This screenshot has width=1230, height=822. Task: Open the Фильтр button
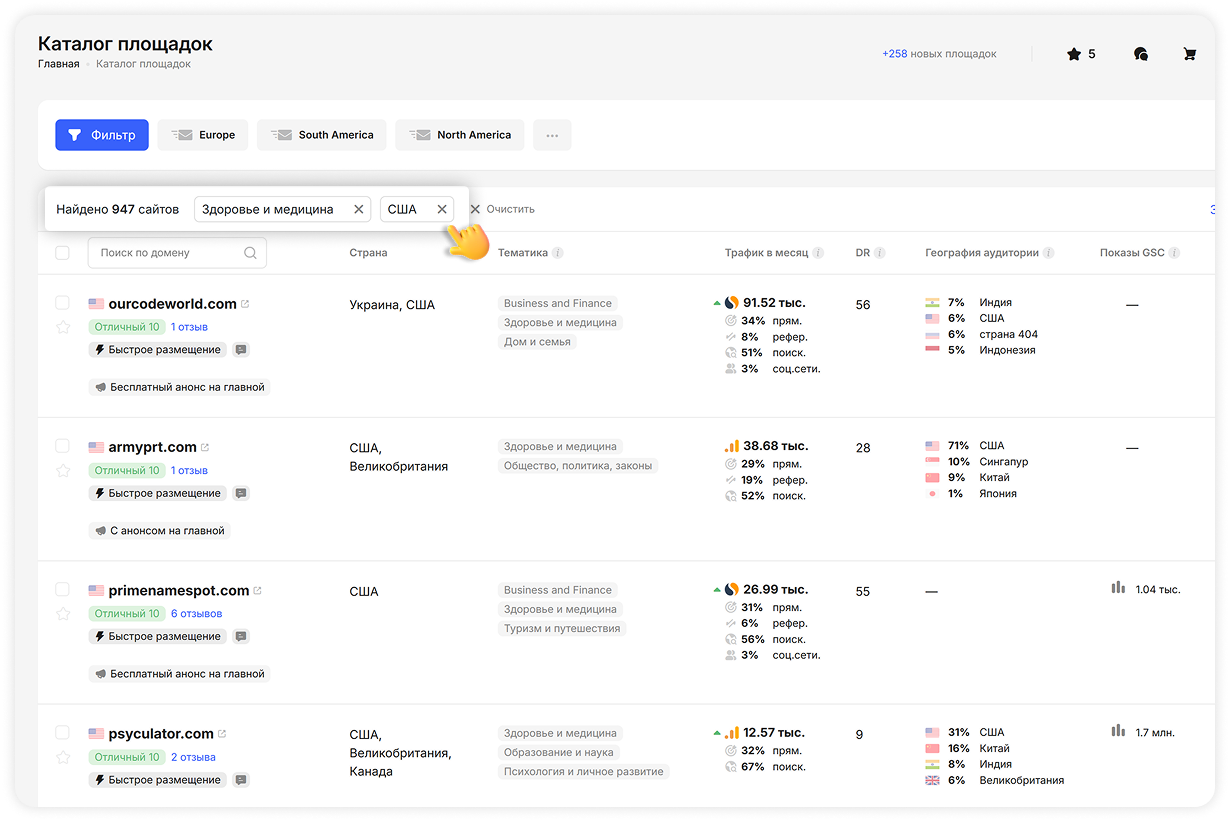click(102, 135)
